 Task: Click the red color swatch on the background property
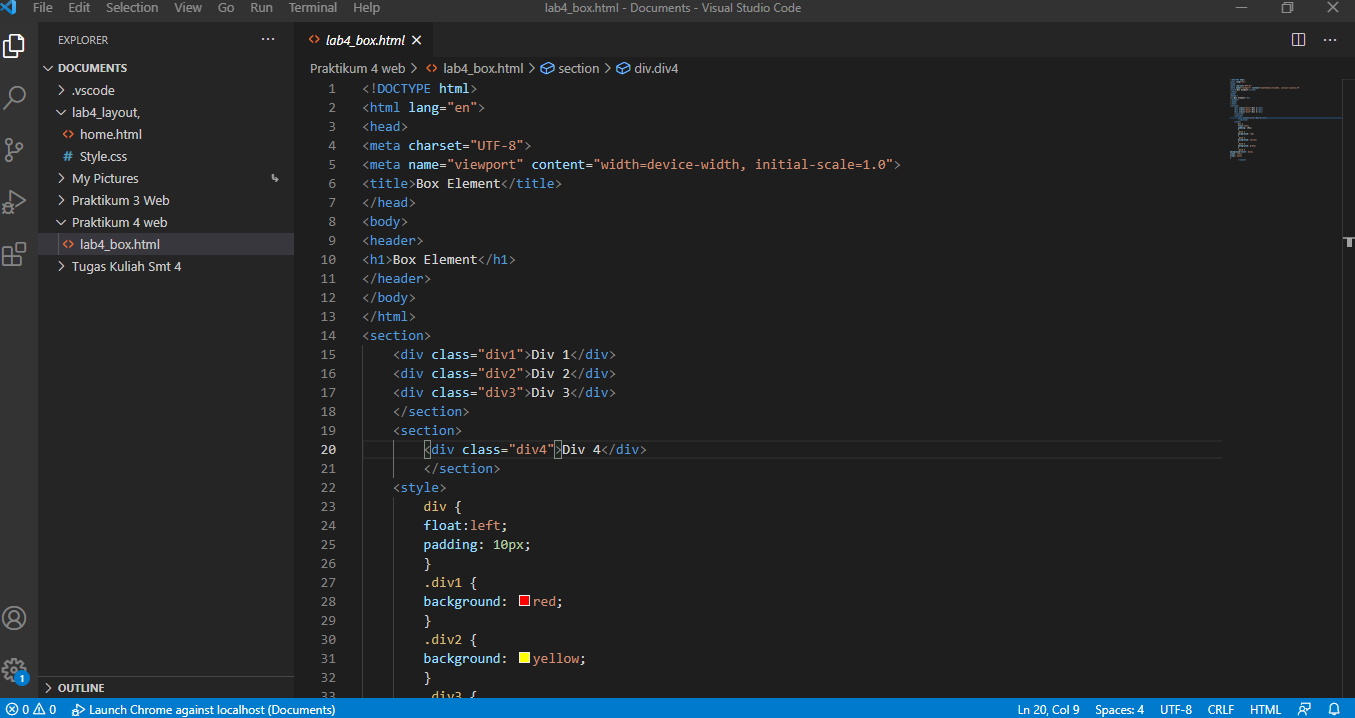click(524, 601)
